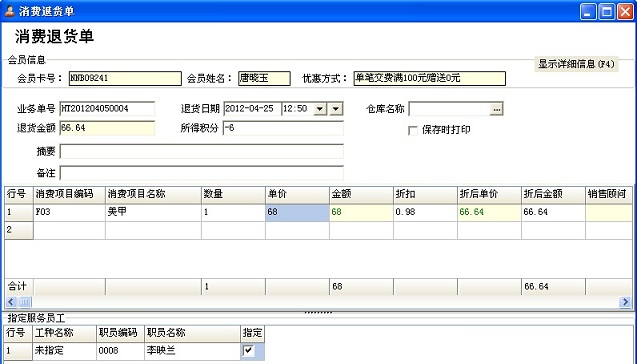The height and width of the screenshot is (364, 637).
Task: Click the 所得积分 field
Action: tap(283, 128)
